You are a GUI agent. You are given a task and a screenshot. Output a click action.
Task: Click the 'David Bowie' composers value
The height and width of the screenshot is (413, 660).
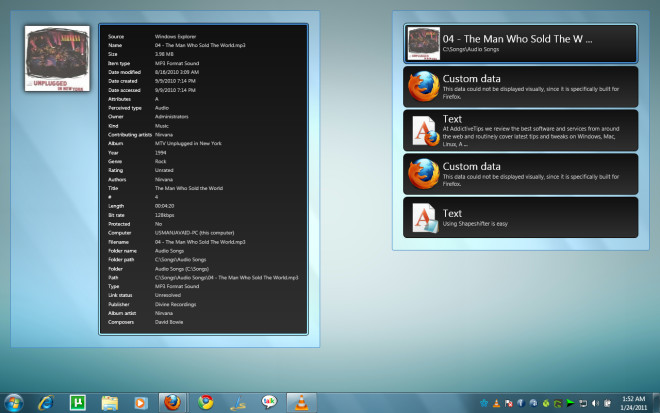[x=169, y=322]
